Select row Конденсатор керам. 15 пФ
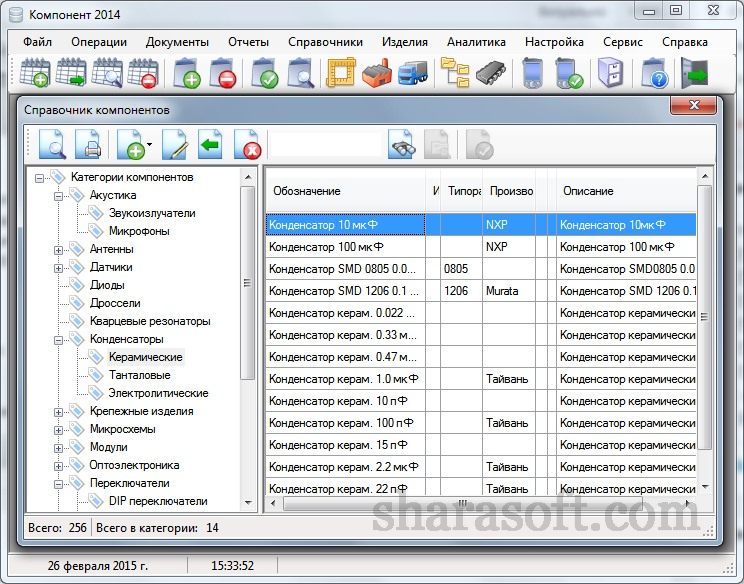744x584 pixels. click(x=481, y=445)
